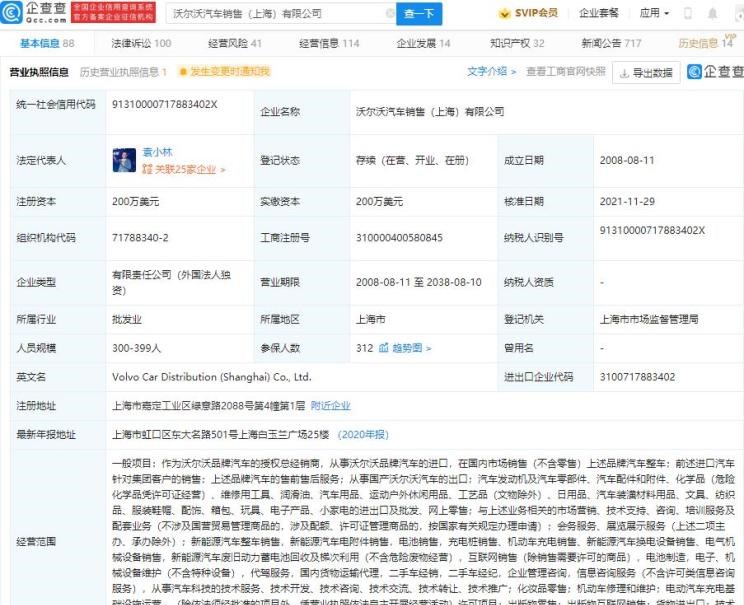The height and width of the screenshot is (605, 744).
Task: Switch to the 新闻公告 tab
Action: 611,43
